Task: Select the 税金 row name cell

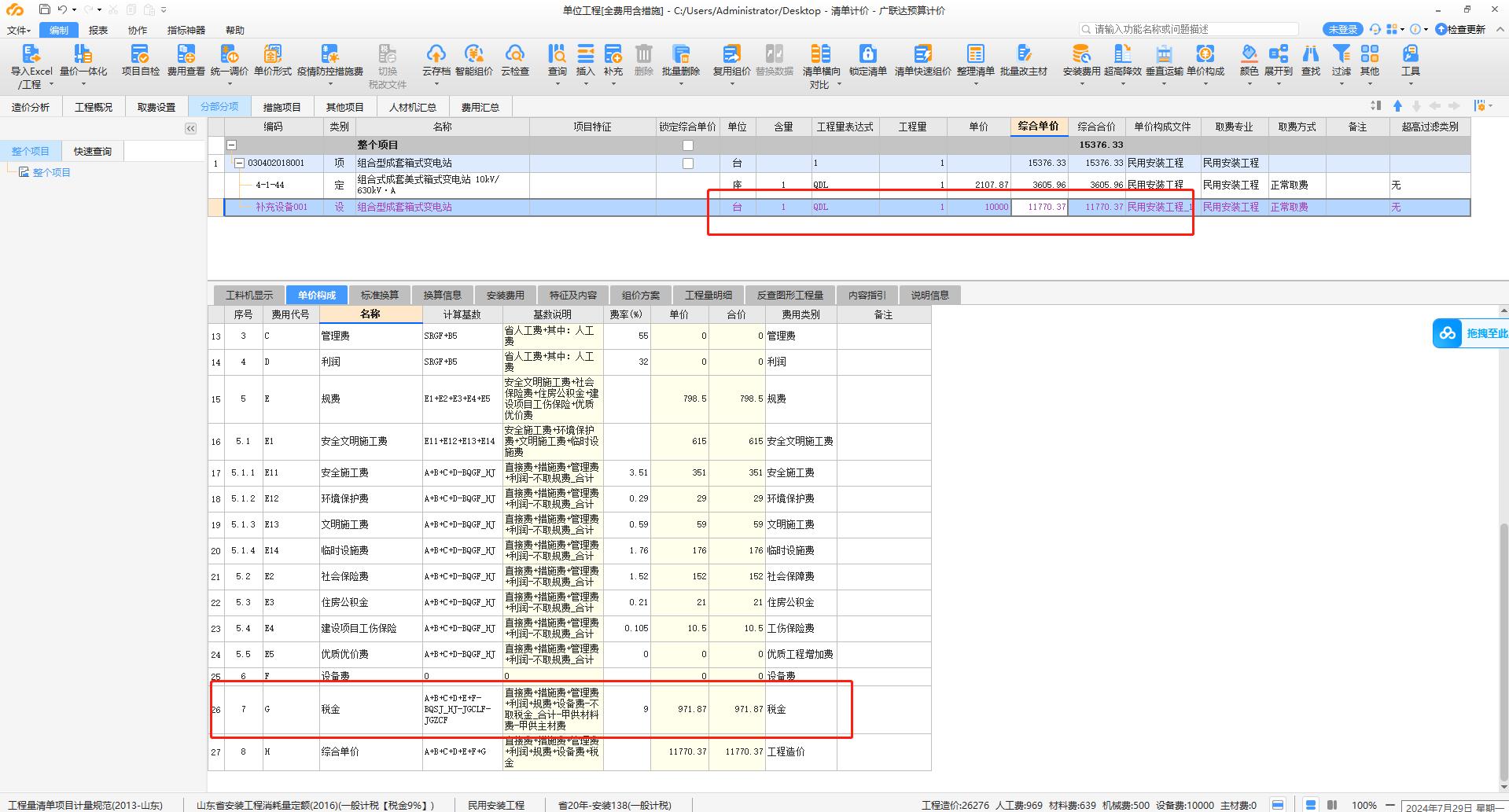Action: click(x=370, y=709)
